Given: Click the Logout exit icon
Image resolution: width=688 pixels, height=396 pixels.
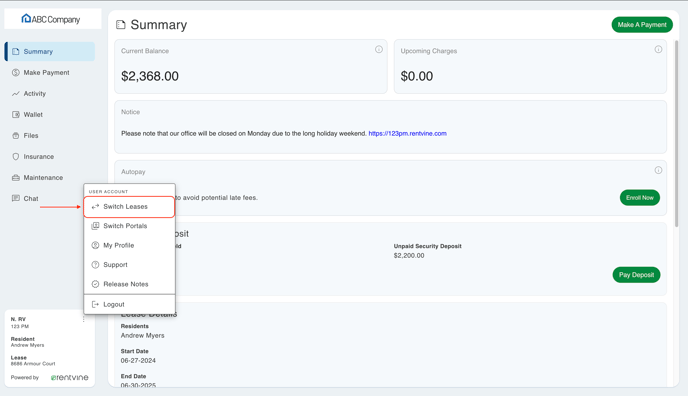Looking at the screenshot, I should [x=95, y=304].
